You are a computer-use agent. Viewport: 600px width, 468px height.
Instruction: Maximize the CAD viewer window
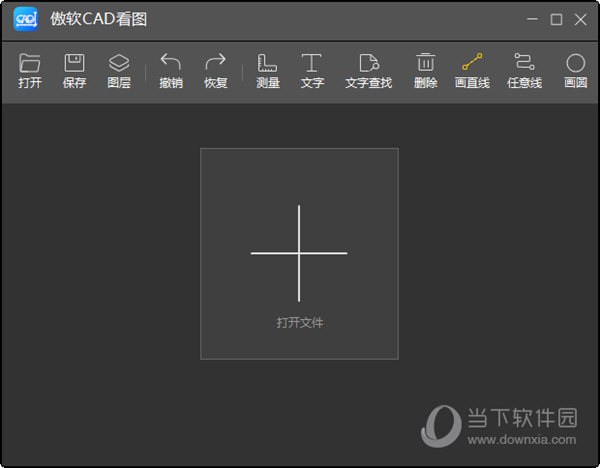click(556, 19)
